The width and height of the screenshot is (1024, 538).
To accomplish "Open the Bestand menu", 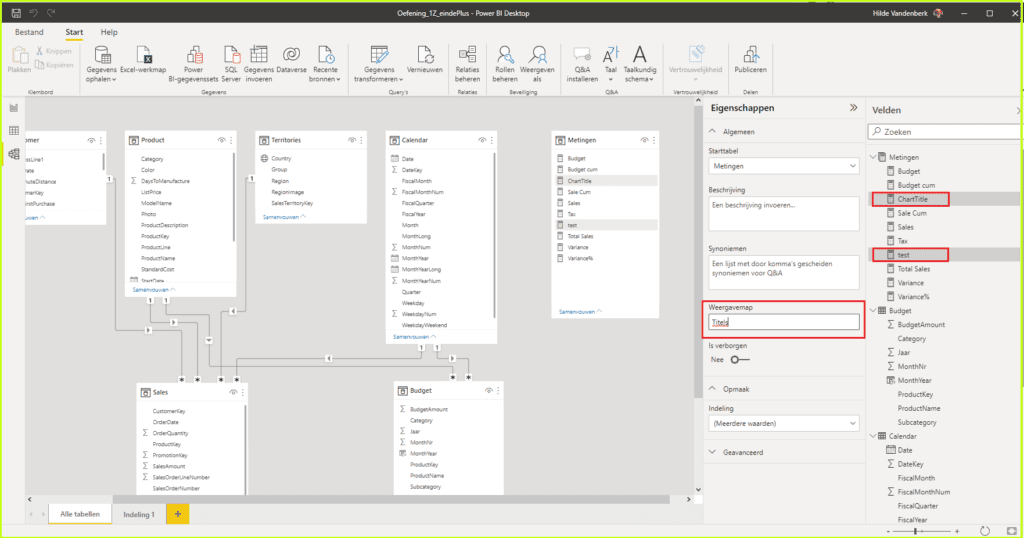I will coord(29,32).
